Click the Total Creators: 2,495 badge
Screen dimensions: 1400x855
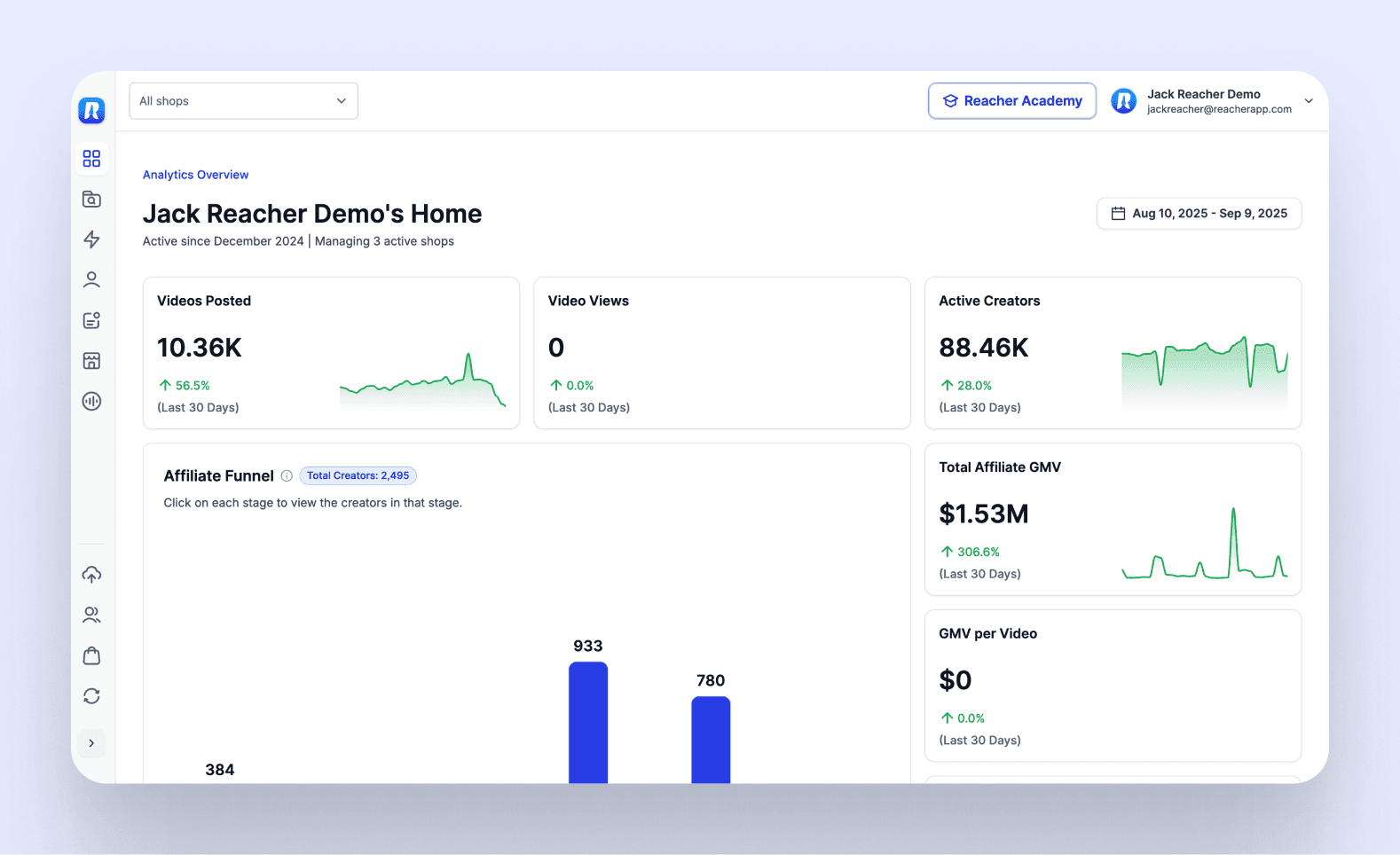click(358, 476)
